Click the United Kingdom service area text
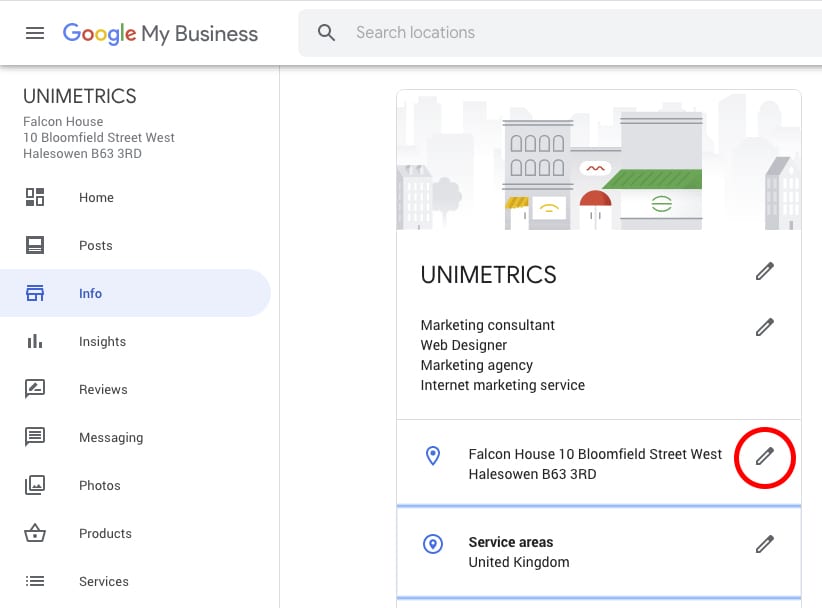Screen dimensions: 822x608 pyautogui.click(x=519, y=562)
